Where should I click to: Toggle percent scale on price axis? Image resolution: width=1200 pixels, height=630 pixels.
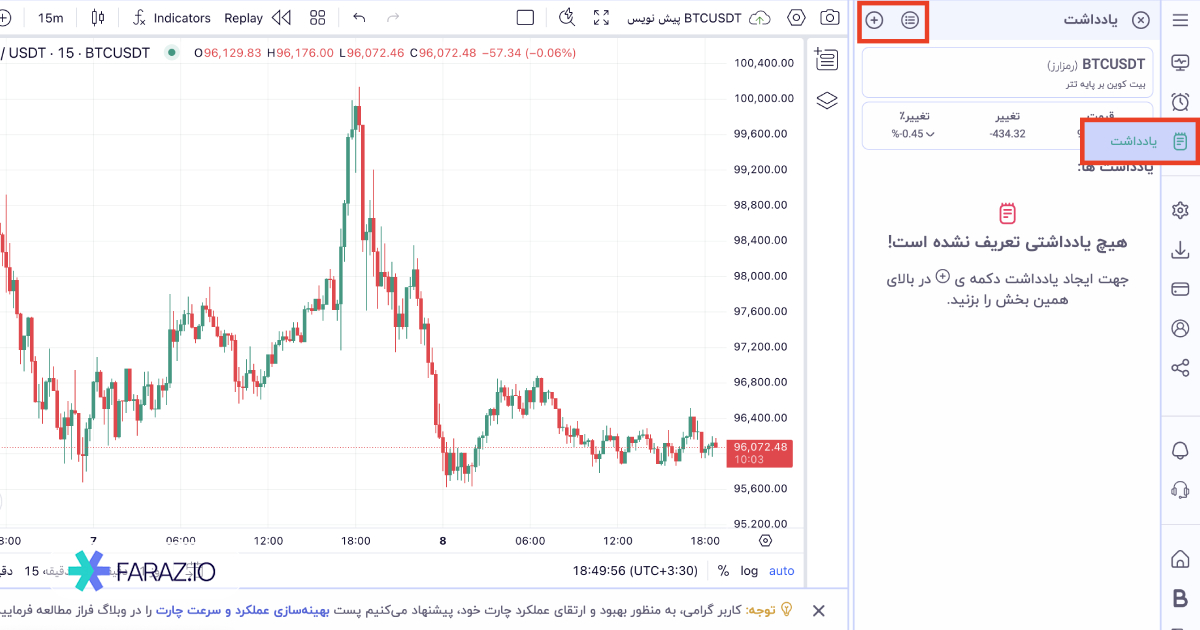click(x=723, y=571)
